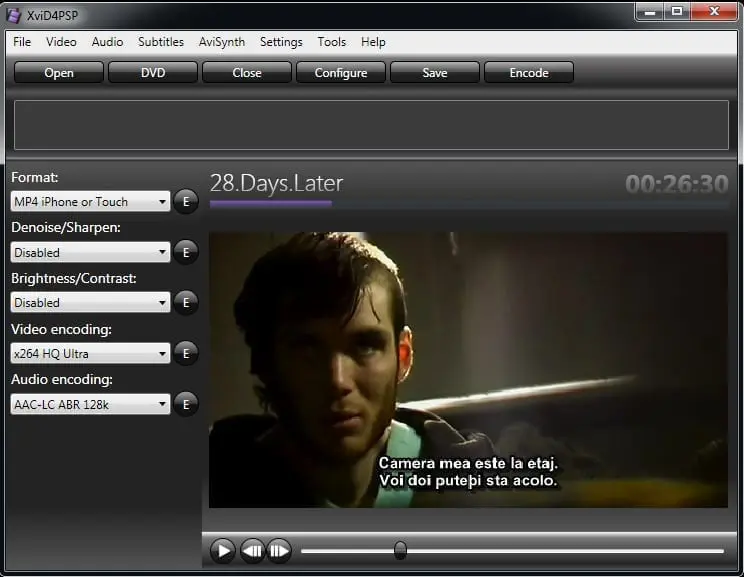
Task: Open the Tools menu
Action: (x=332, y=42)
